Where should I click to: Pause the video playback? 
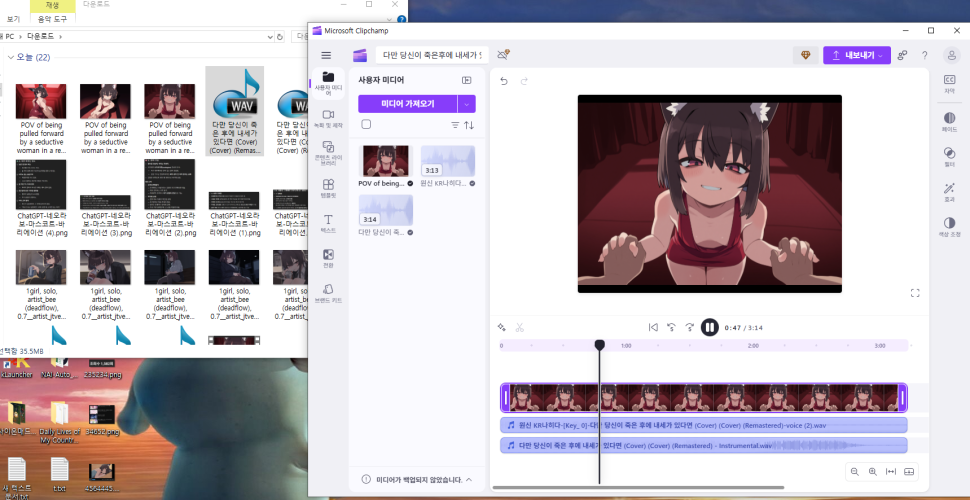[x=710, y=327]
